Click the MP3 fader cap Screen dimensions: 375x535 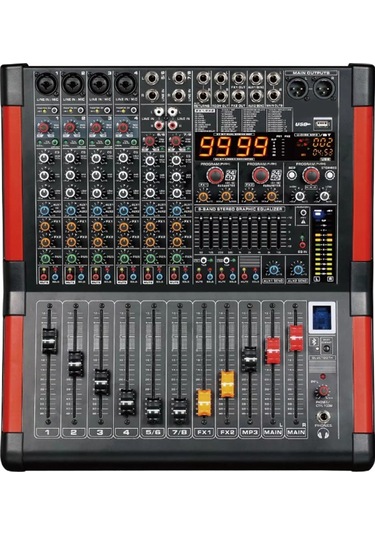point(249,360)
